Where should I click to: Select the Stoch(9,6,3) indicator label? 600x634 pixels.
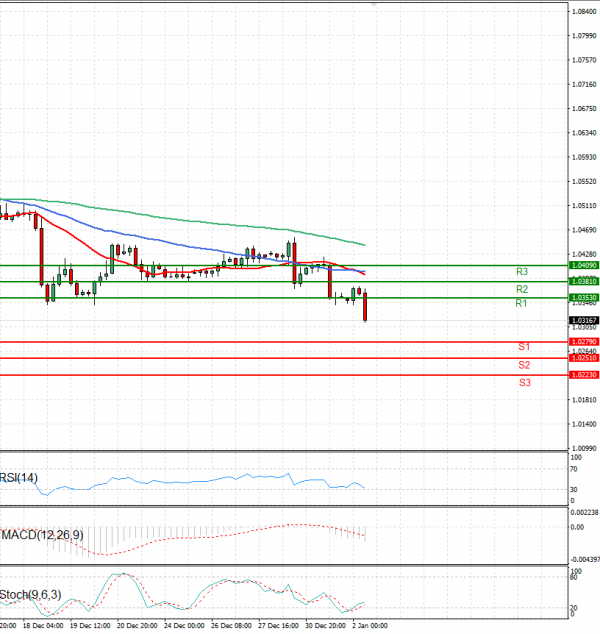[30, 595]
